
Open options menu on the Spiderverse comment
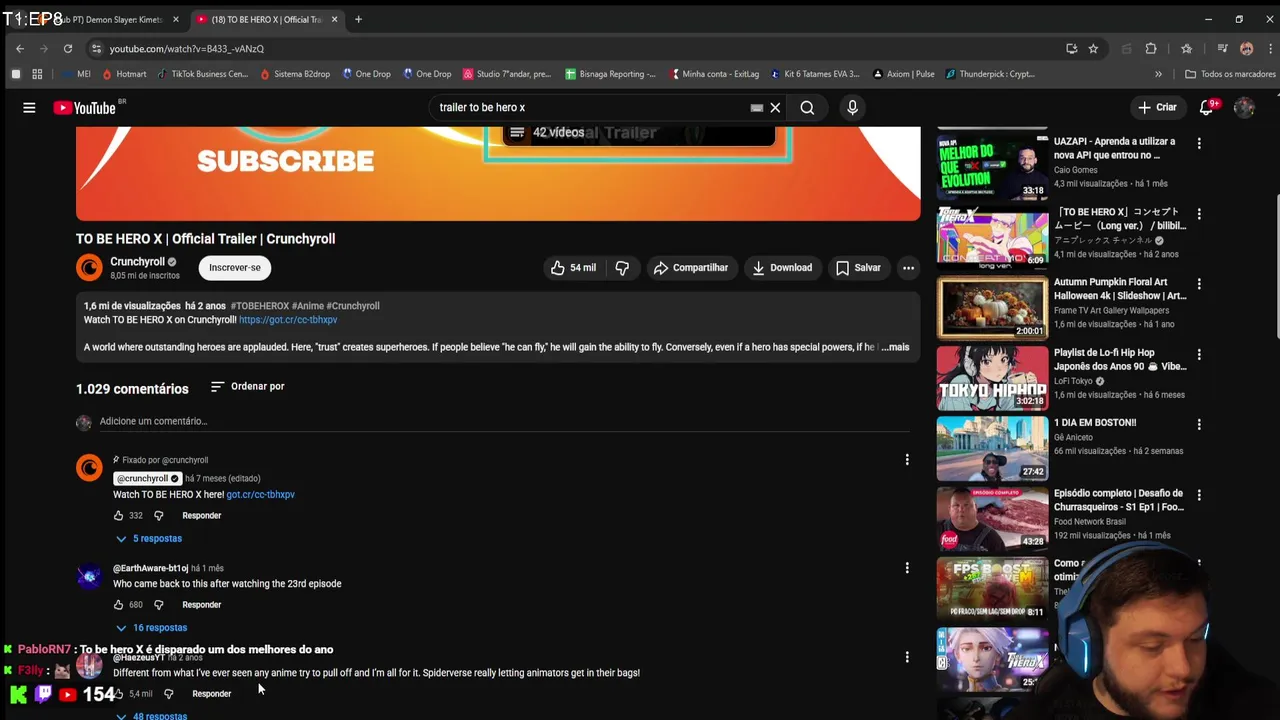coord(907,657)
